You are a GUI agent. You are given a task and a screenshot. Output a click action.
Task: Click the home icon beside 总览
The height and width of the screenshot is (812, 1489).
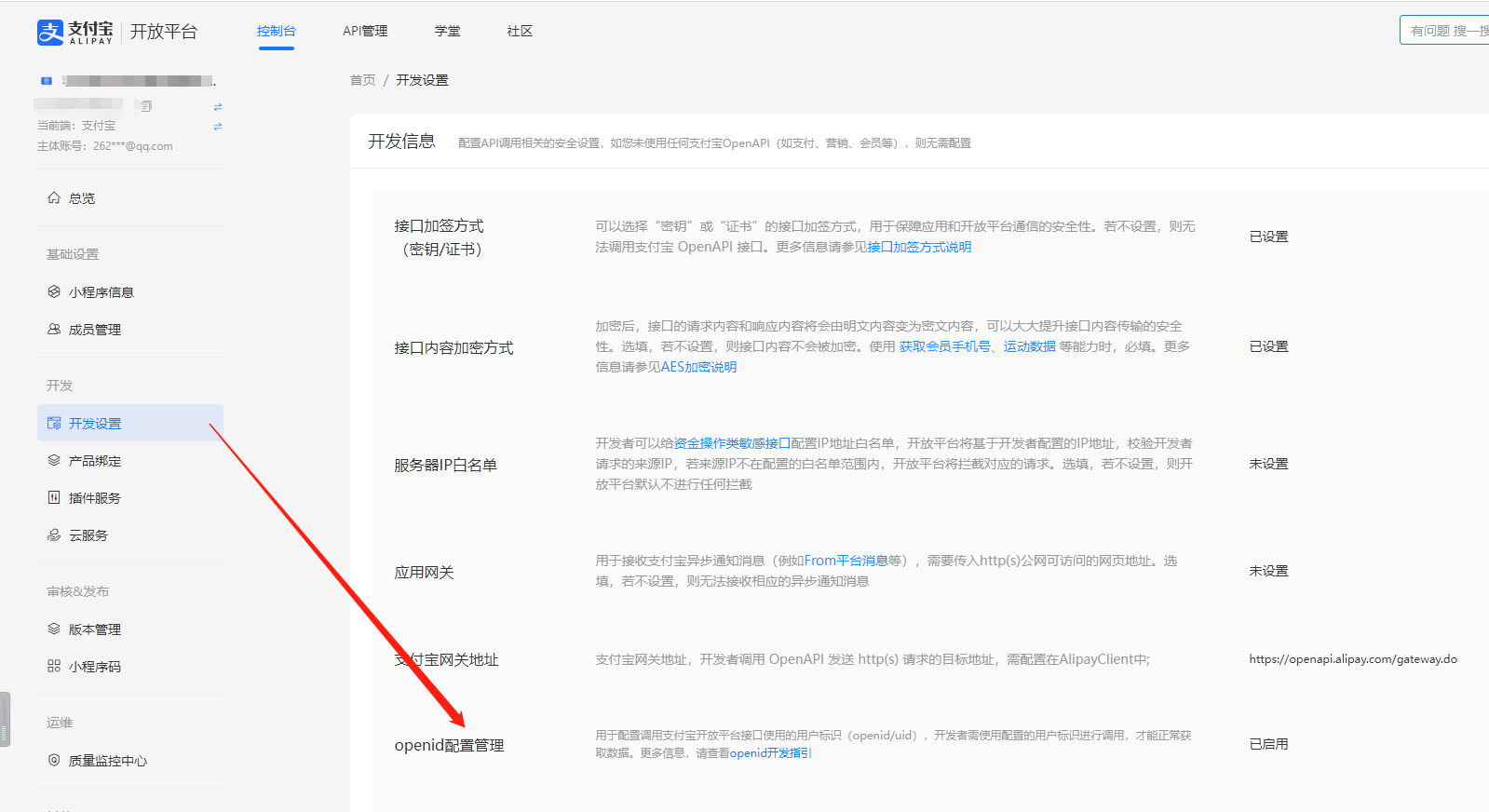pos(54,198)
